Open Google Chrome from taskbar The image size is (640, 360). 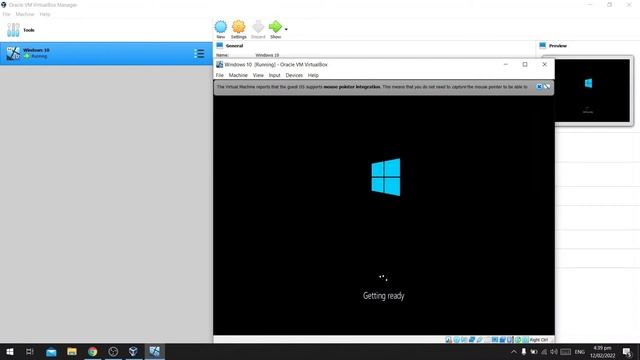click(93, 351)
